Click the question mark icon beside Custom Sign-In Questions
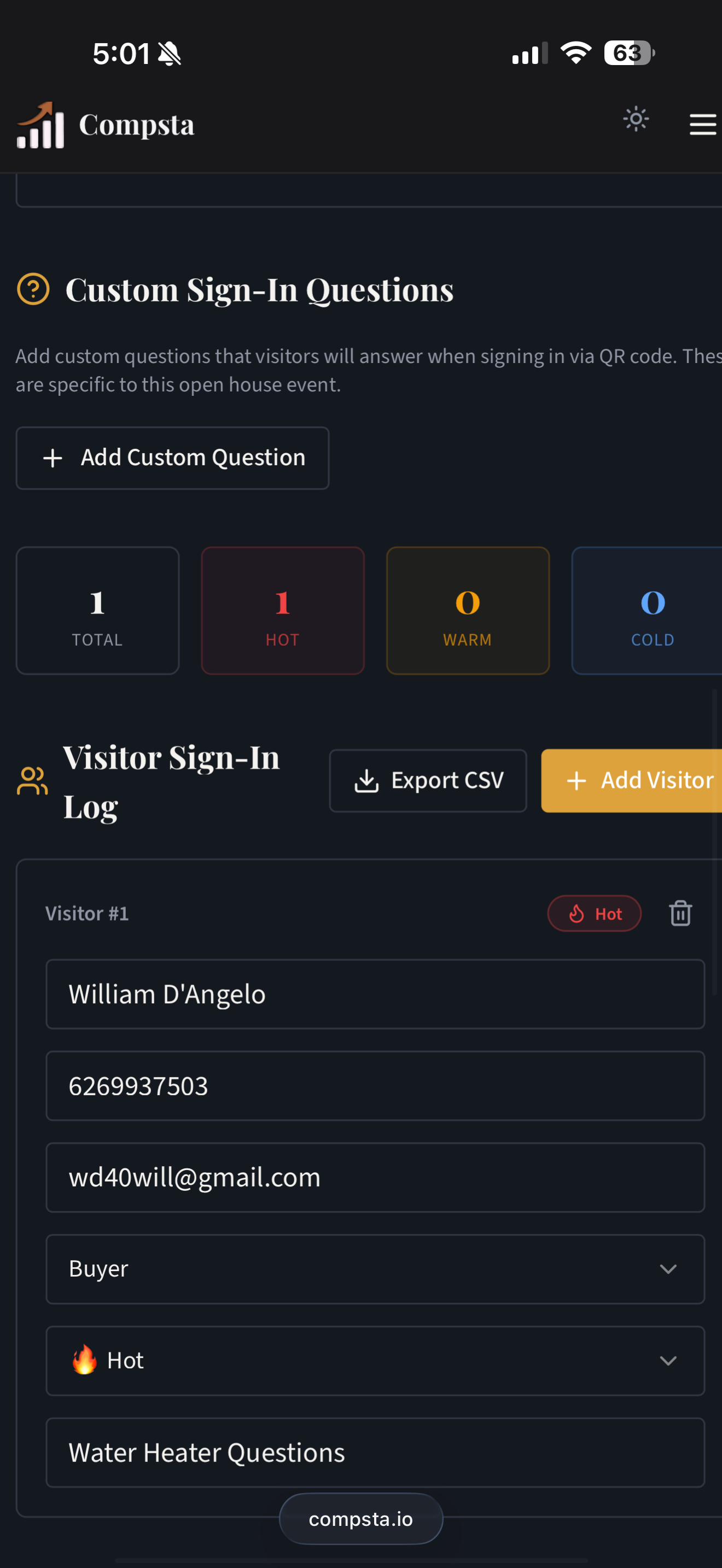 pos(32,290)
